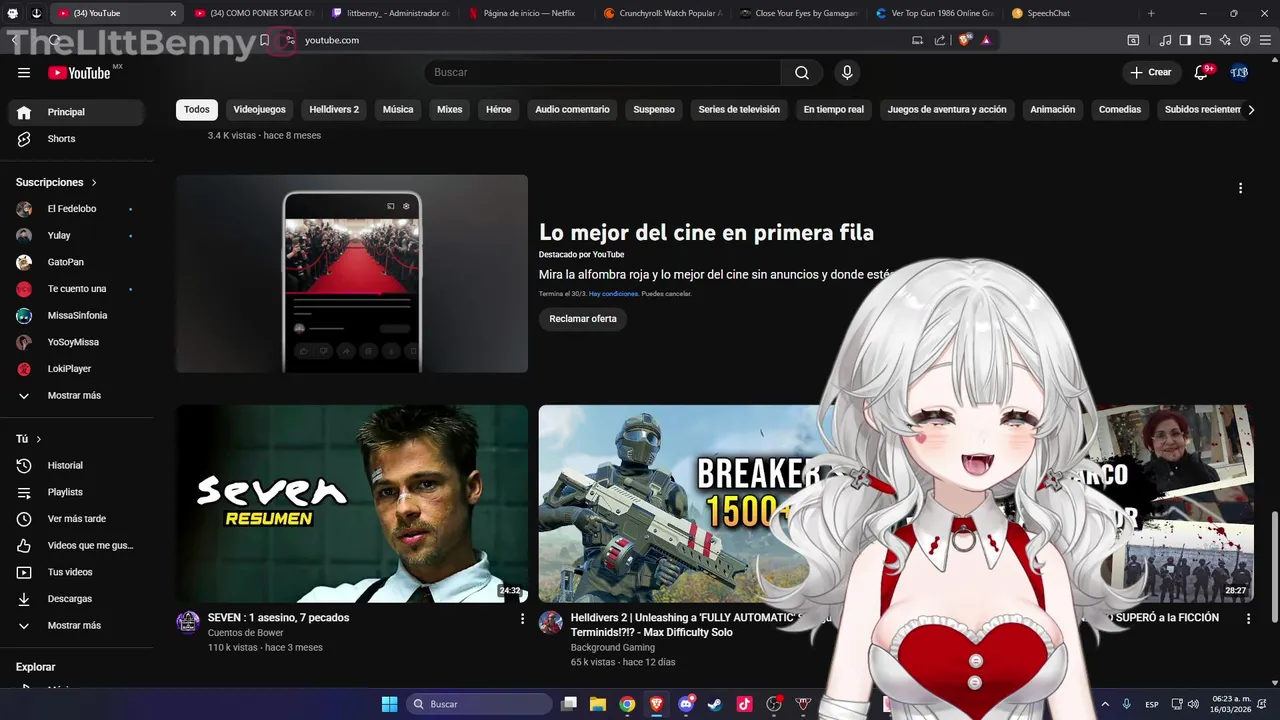
Task: Open Brave playlist music note icon
Action: pyautogui.click(x=1165, y=40)
